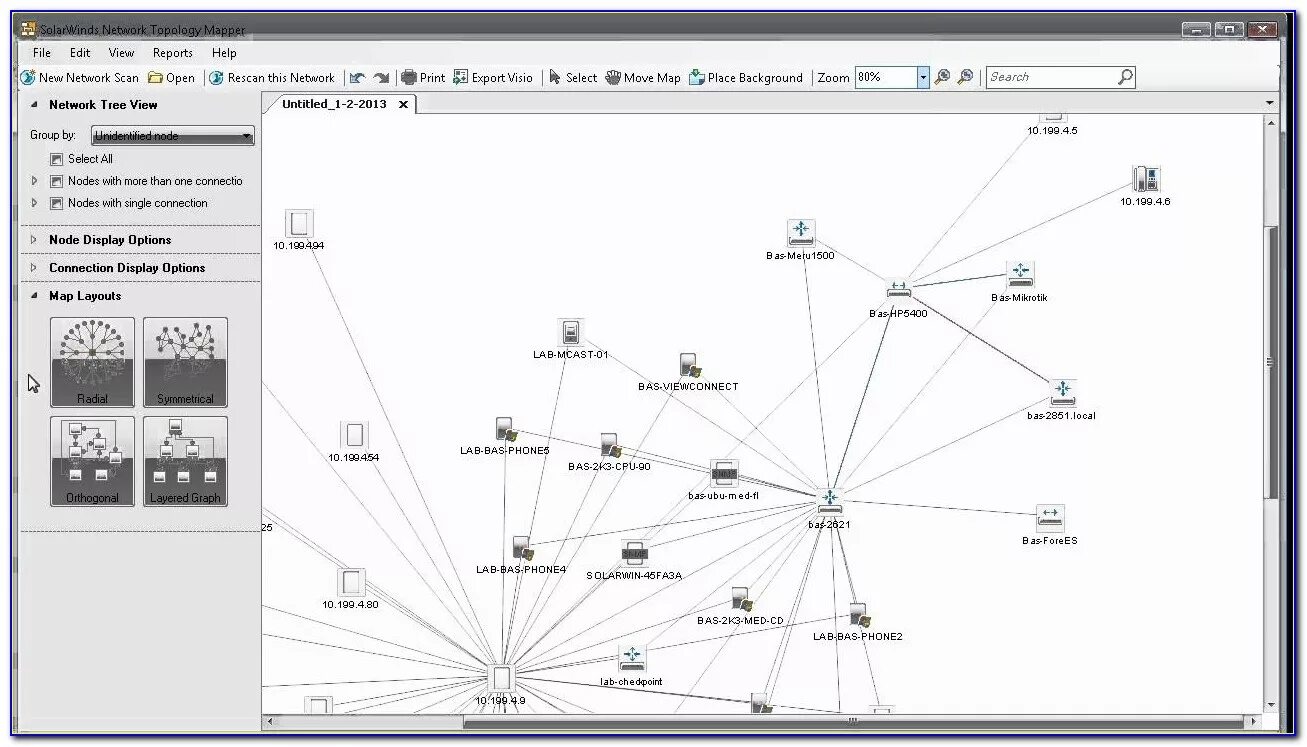Screen dimensions: 1307x747
Task: Open the tab list dropdown arrow
Action: pos(1270,103)
